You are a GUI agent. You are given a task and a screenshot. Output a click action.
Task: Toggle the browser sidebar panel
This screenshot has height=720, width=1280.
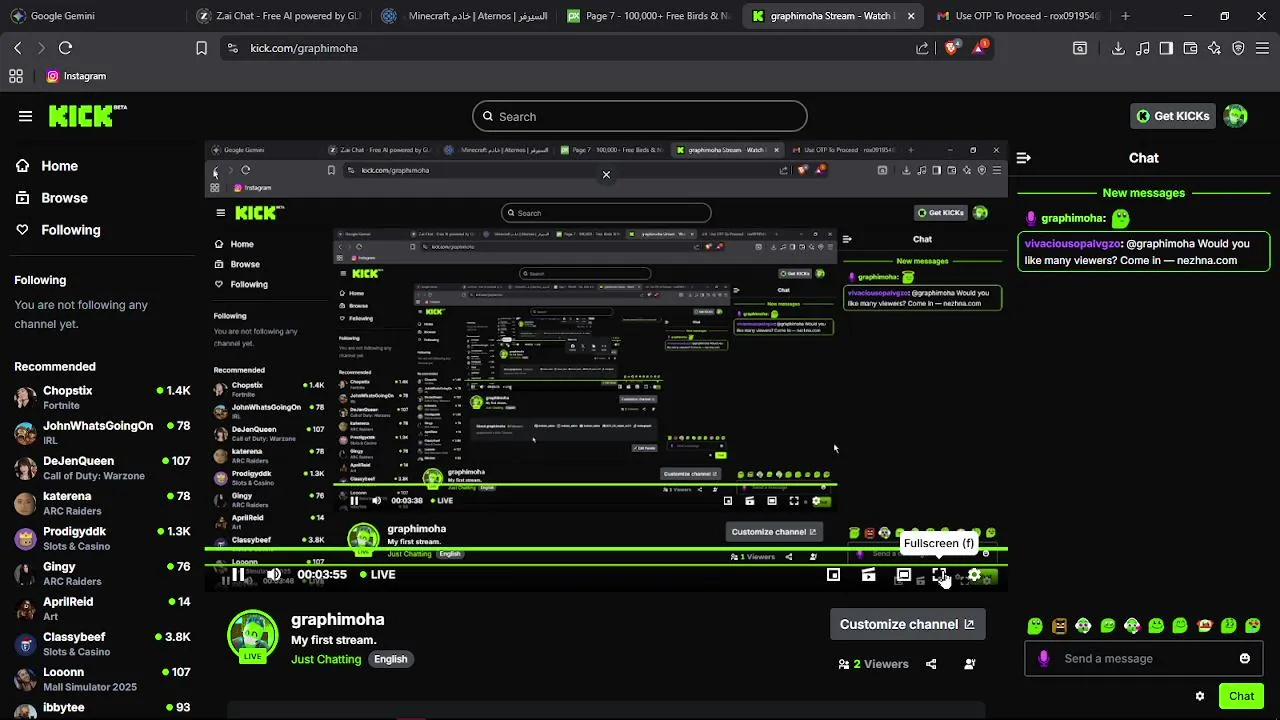coord(1166,48)
